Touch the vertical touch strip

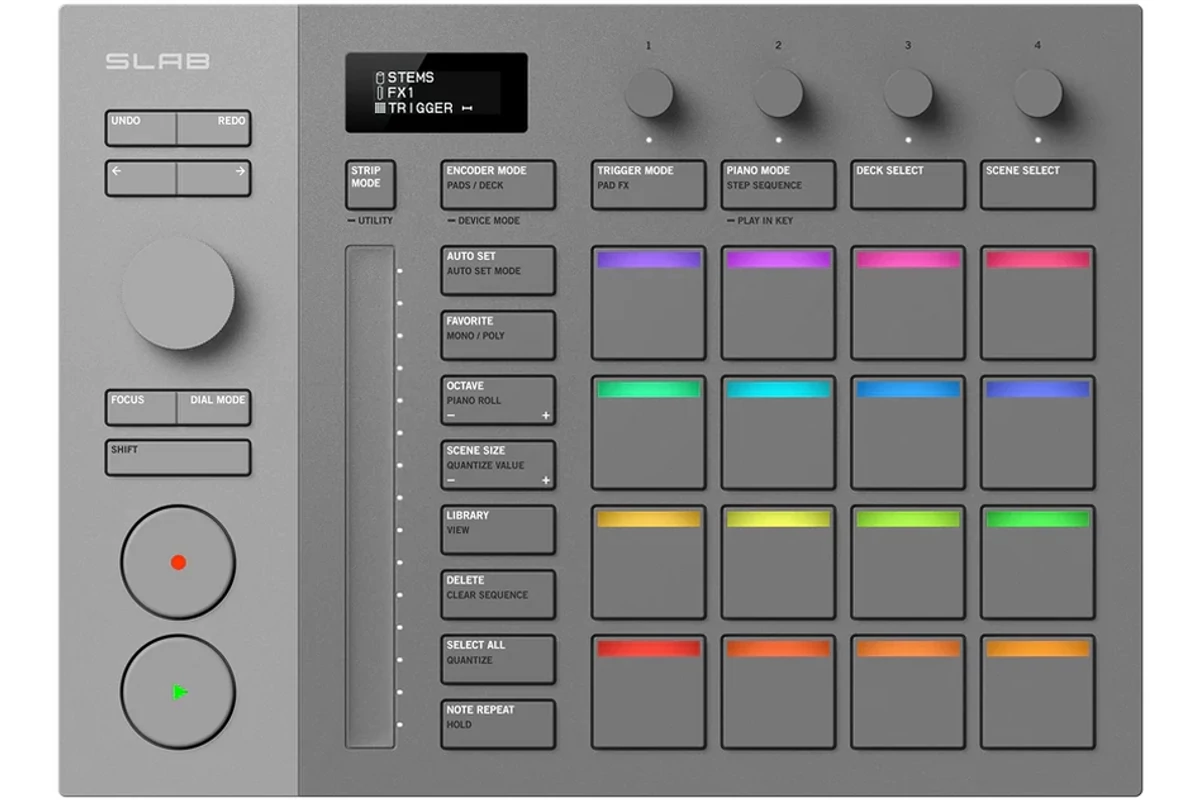(369, 497)
